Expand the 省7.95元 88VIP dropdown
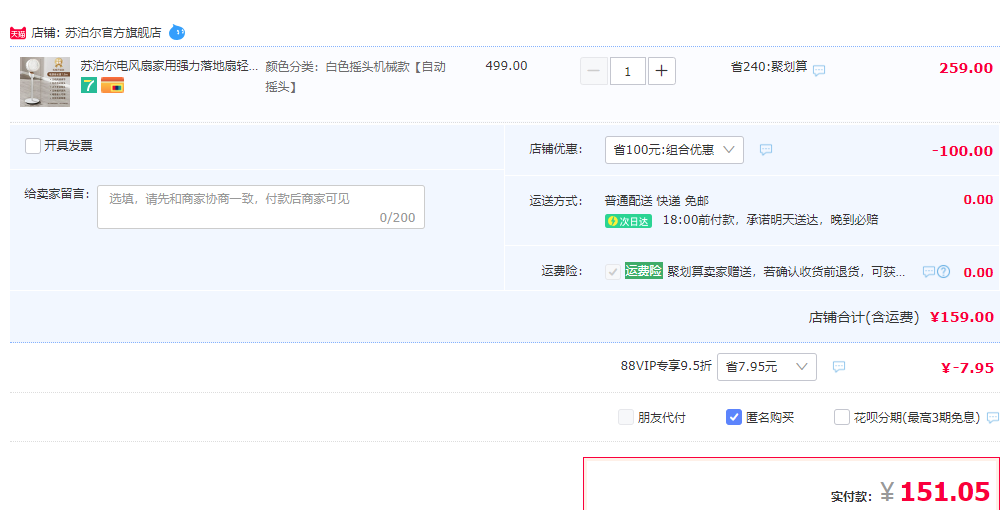The image size is (1003, 510). [766, 367]
